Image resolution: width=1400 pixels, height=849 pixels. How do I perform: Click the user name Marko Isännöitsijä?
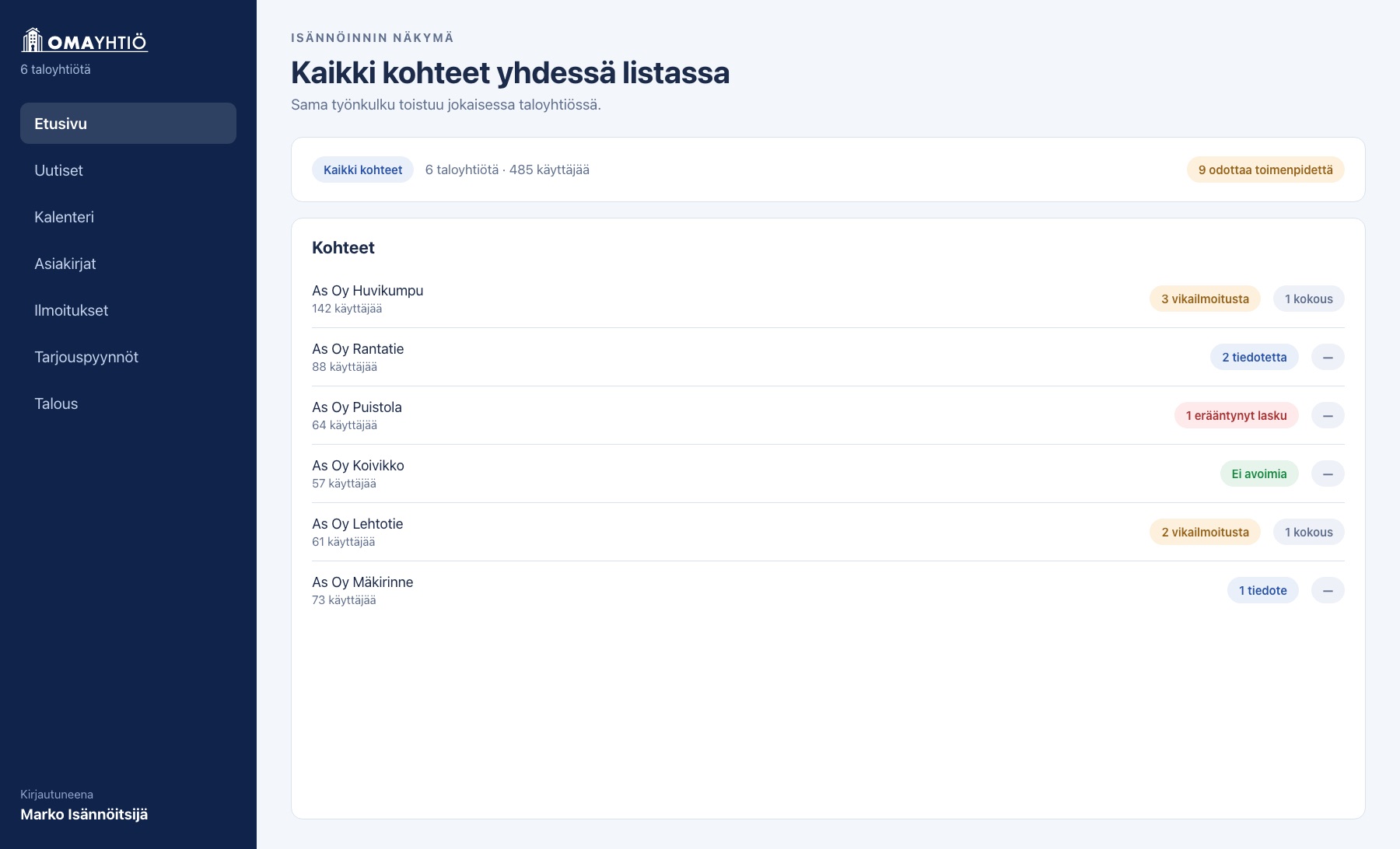(x=84, y=814)
